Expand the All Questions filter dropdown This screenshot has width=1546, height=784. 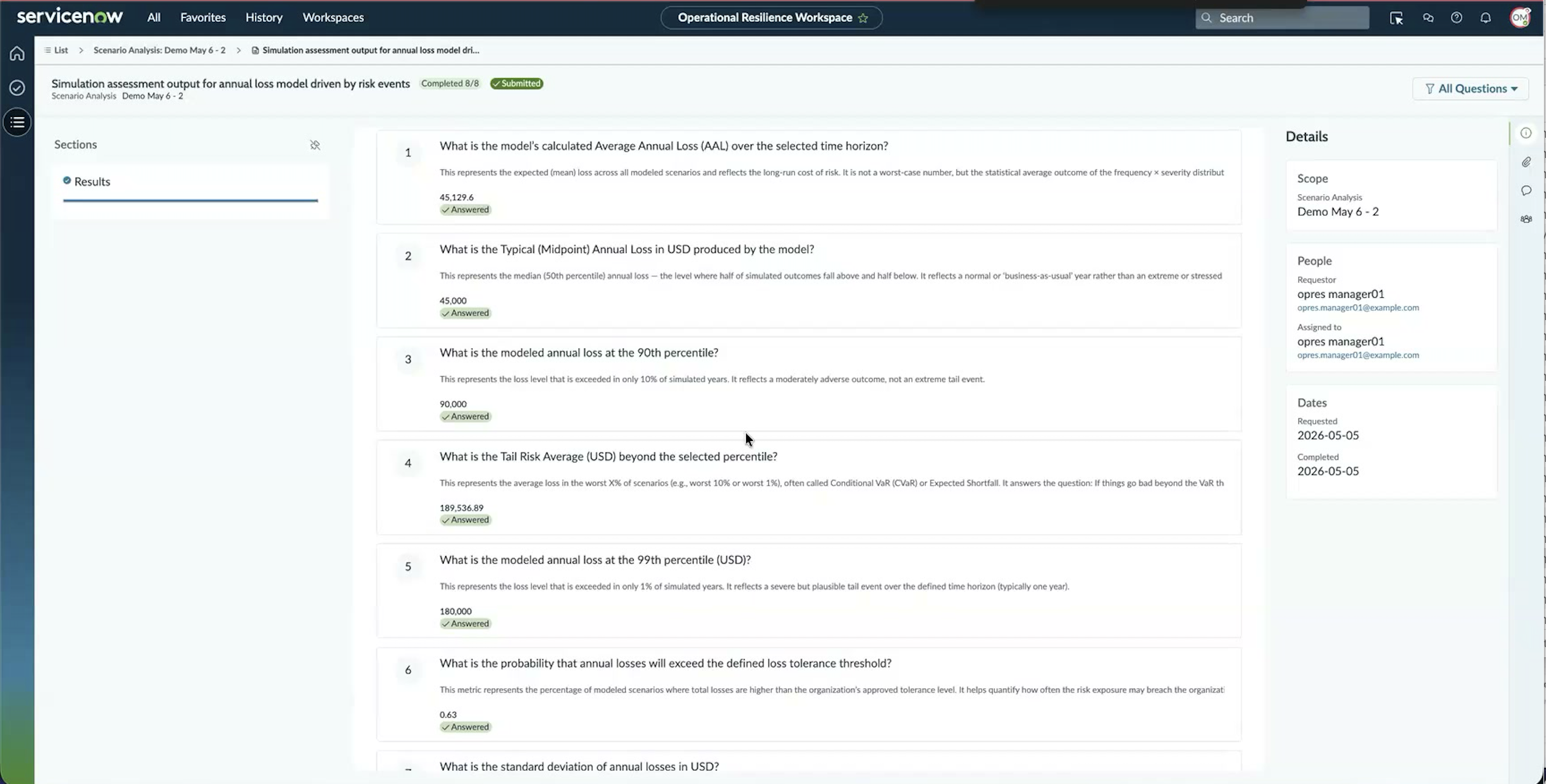coord(1471,89)
